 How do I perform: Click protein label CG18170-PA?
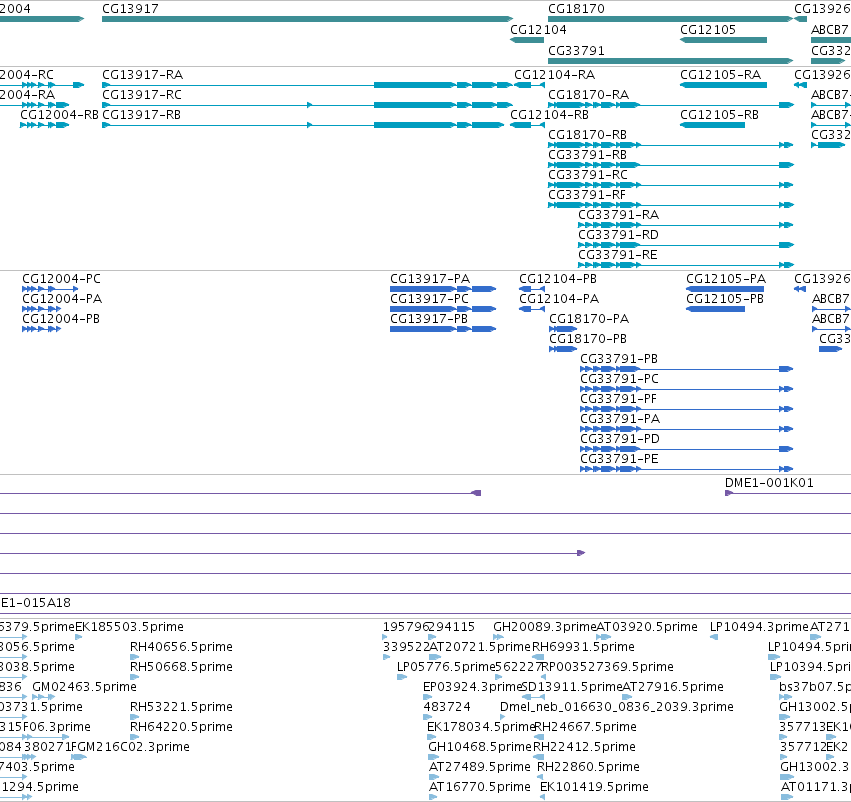tap(589, 319)
